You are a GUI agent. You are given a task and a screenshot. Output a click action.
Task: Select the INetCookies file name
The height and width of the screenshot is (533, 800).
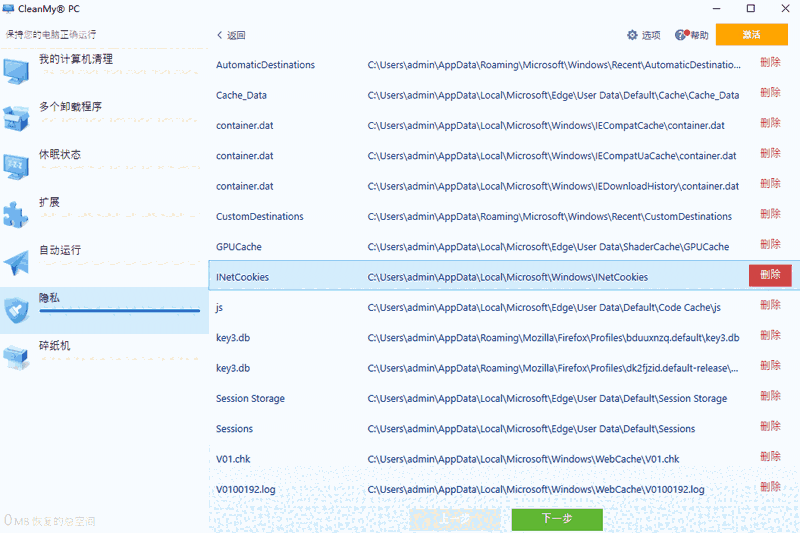pos(242,277)
